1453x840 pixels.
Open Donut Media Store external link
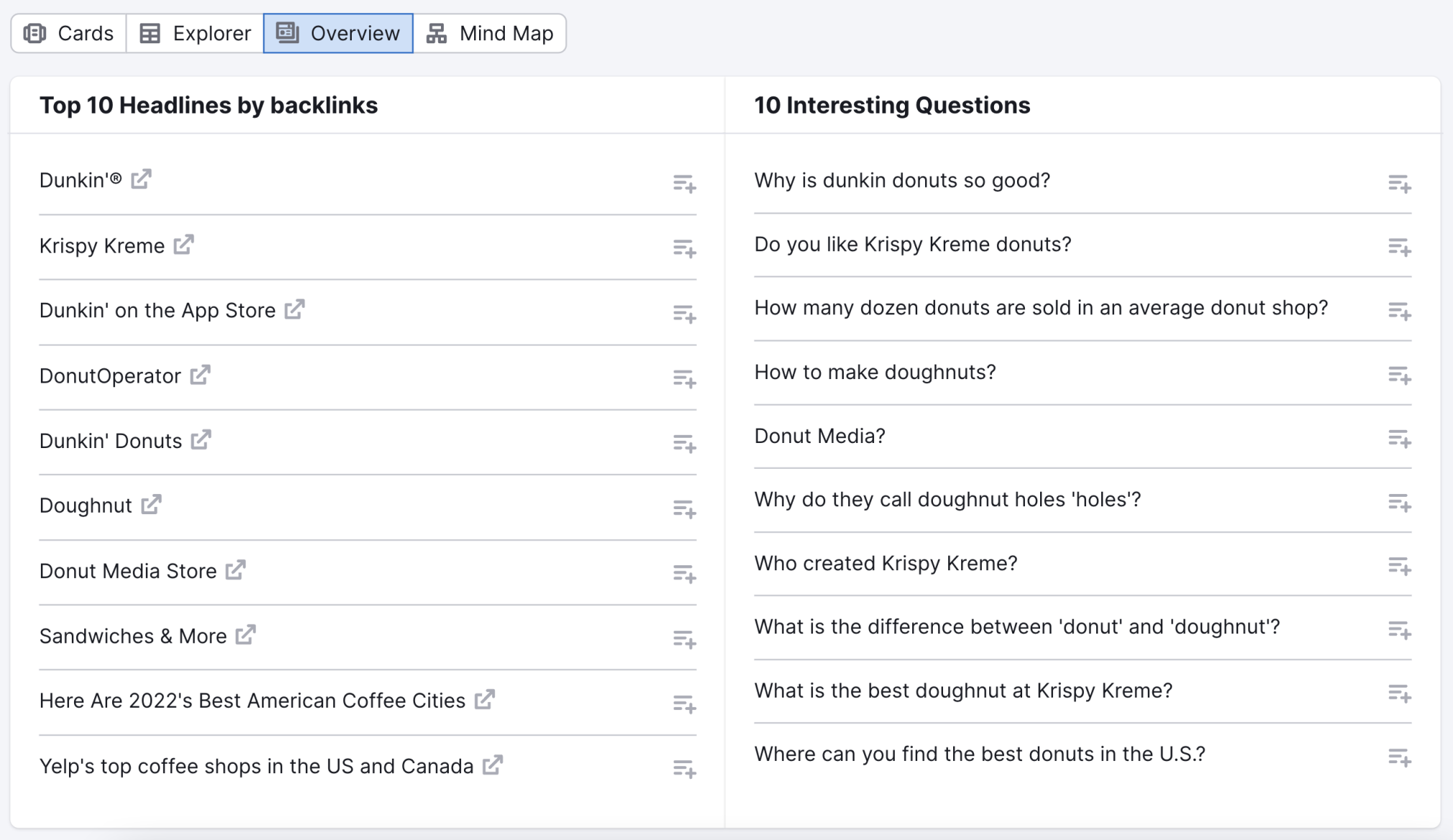(x=237, y=570)
